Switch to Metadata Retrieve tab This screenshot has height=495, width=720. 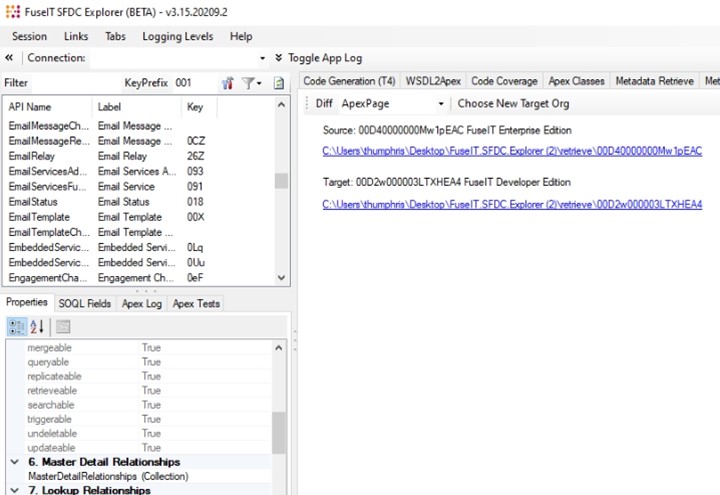click(x=654, y=81)
